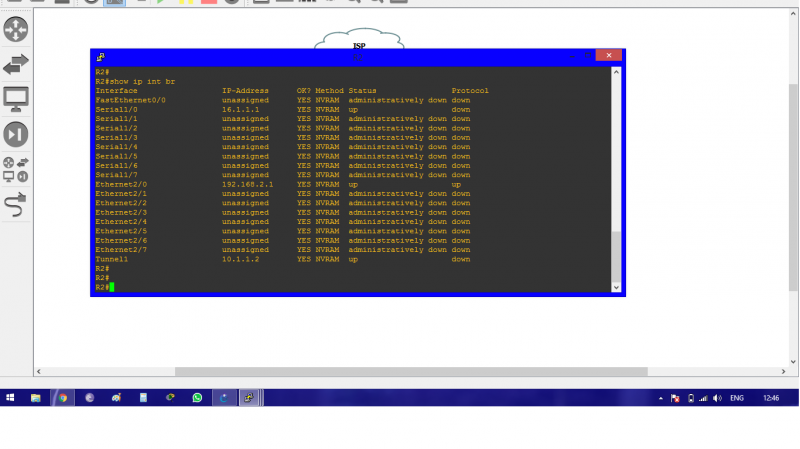
Task: Open battery status tray icon
Action: (690, 398)
